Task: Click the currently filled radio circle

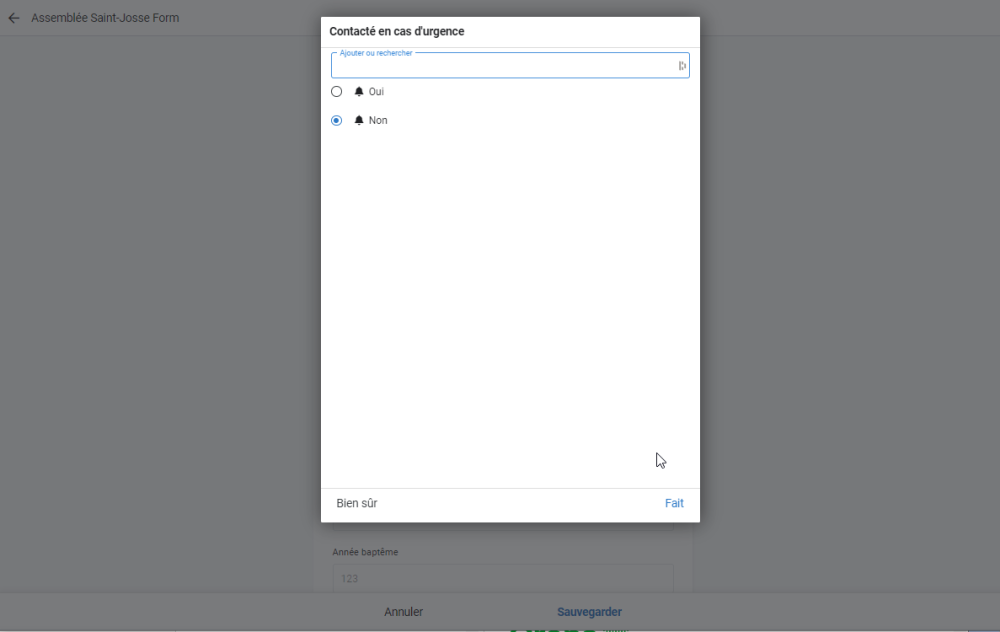Action: pyautogui.click(x=336, y=120)
